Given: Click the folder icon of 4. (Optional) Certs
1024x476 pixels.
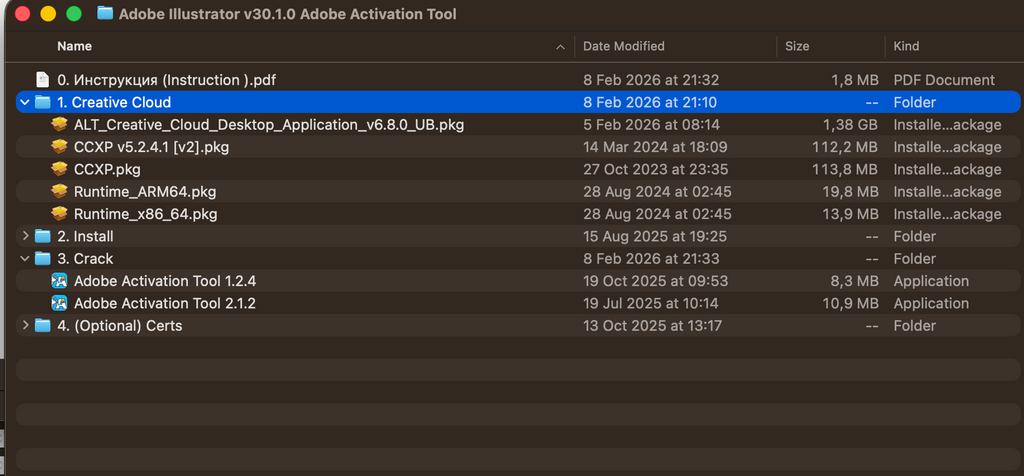Looking at the screenshot, I should point(42,325).
